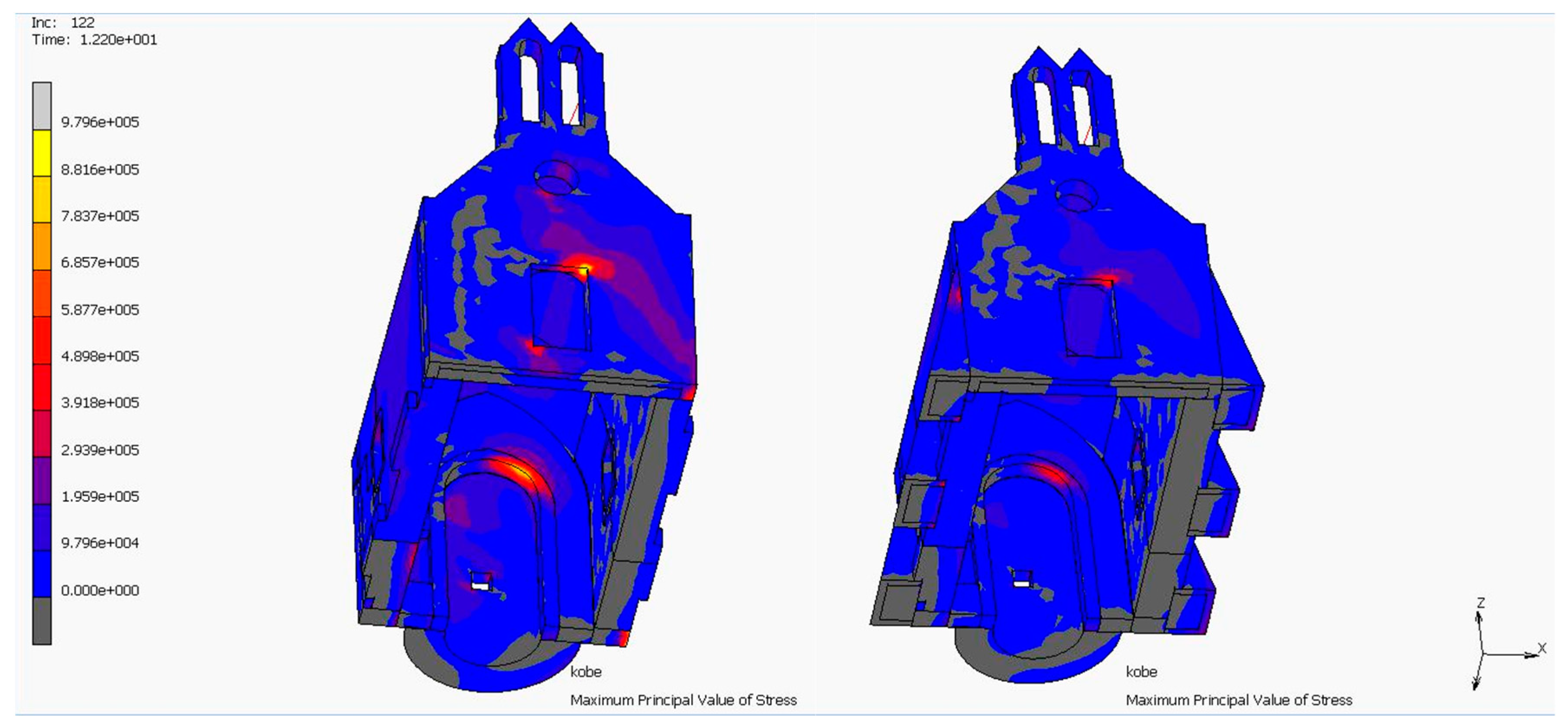Click the orange legend color band
Screen dimensions: 1568x726
(x=42, y=247)
